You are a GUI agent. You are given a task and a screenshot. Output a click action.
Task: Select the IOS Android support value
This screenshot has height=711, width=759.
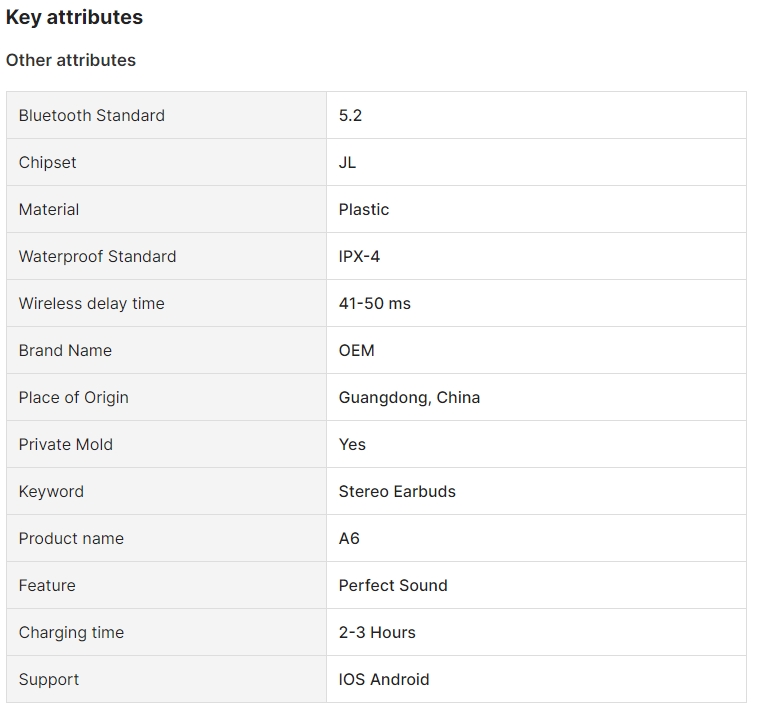(x=384, y=679)
